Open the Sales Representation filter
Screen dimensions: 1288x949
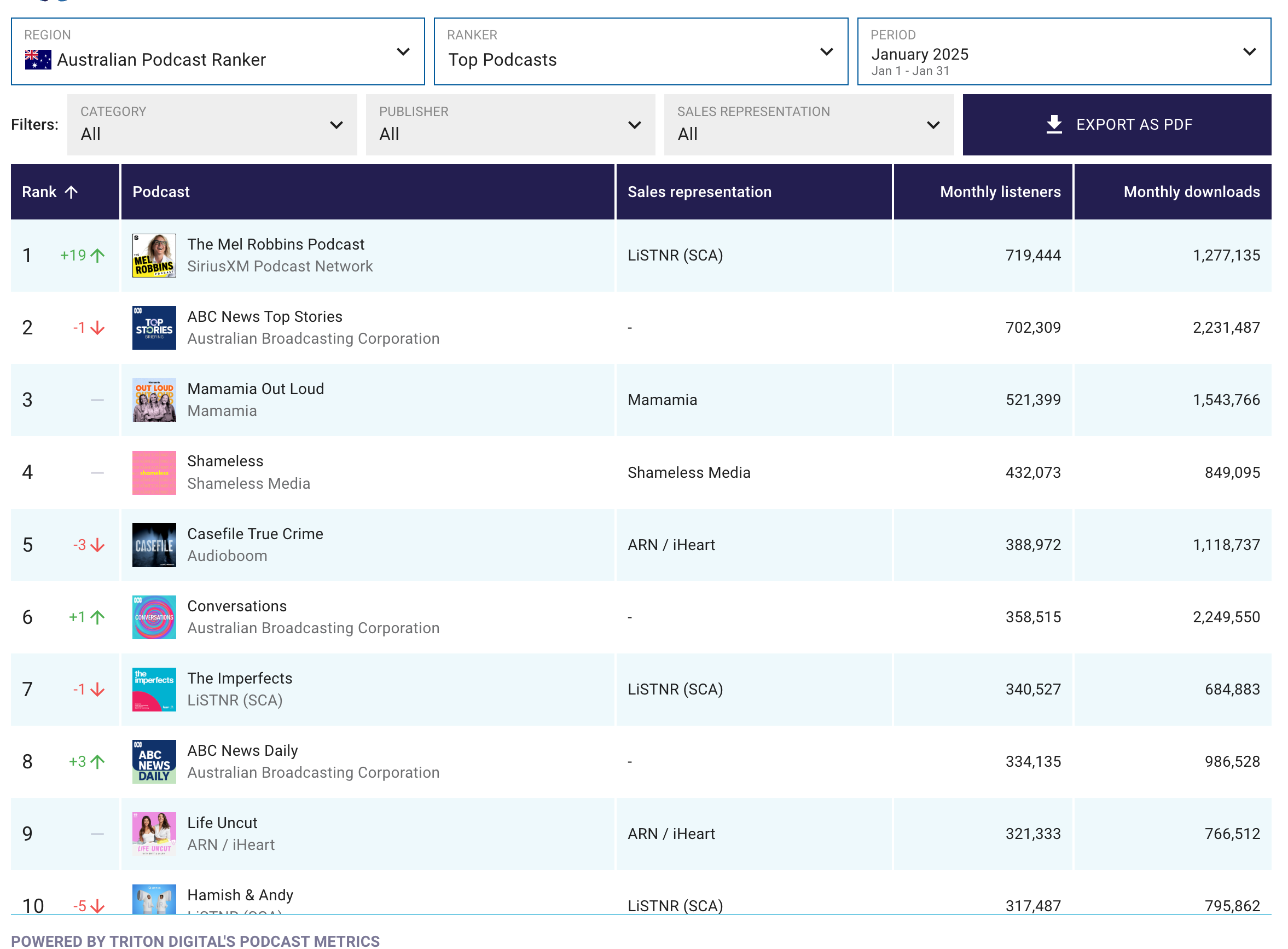(809, 125)
